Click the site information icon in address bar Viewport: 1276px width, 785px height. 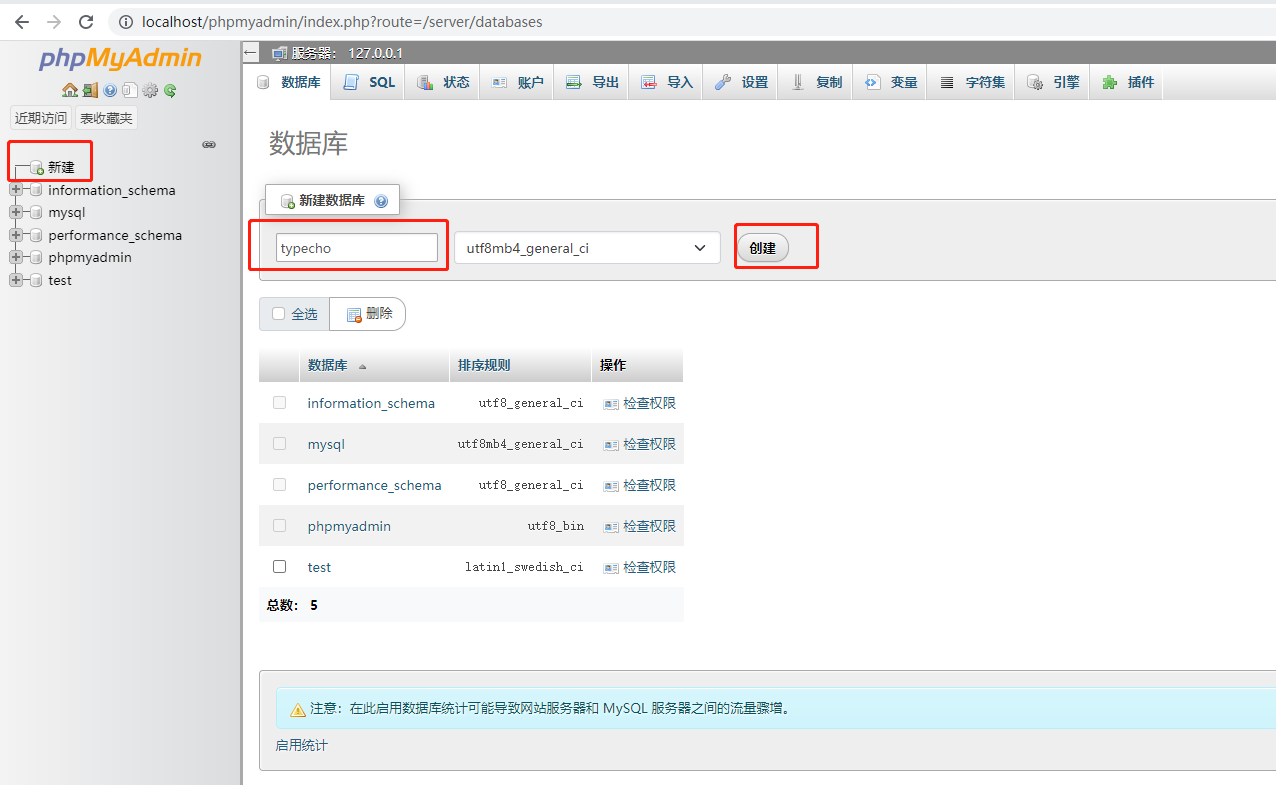(126, 21)
